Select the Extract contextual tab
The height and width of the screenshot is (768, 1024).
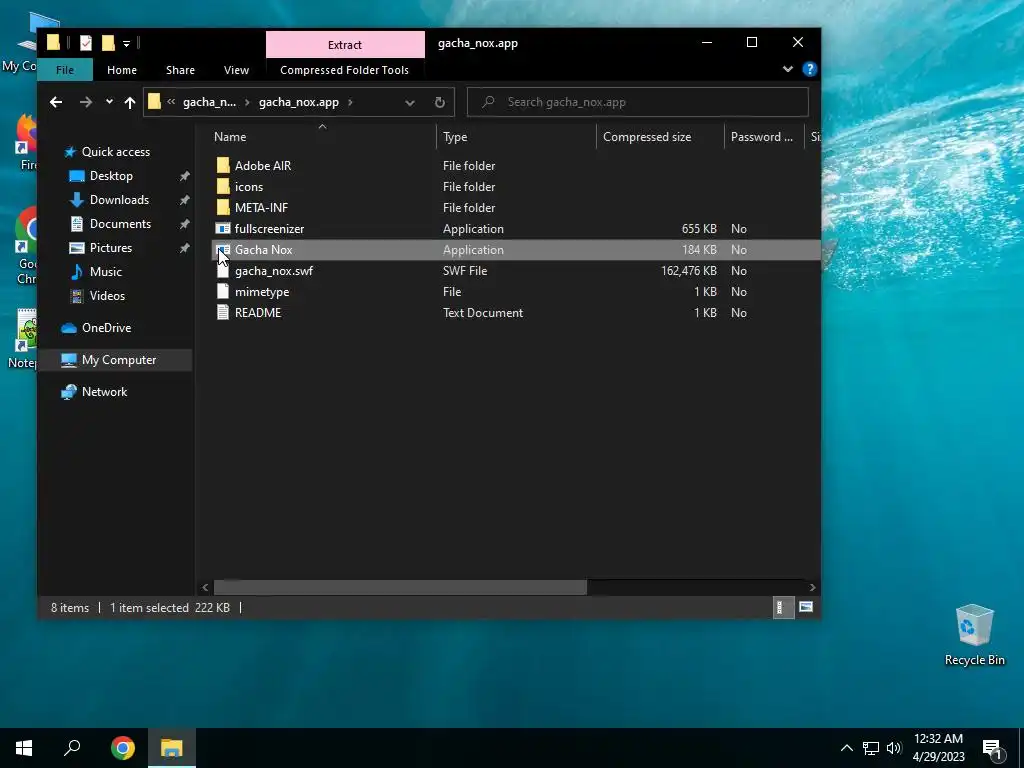click(345, 44)
